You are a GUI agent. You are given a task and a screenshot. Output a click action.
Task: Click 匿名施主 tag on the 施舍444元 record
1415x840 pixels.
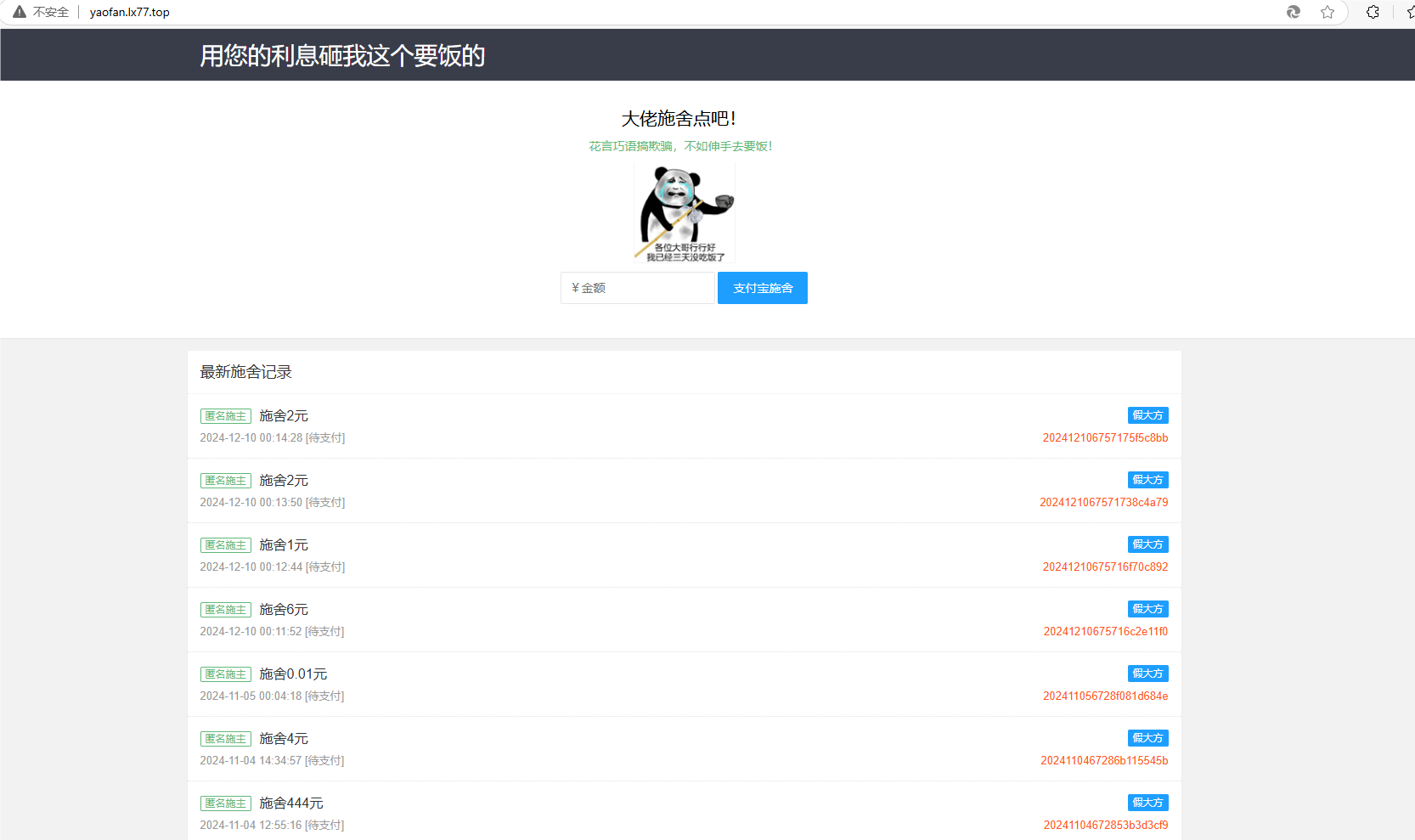point(226,803)
